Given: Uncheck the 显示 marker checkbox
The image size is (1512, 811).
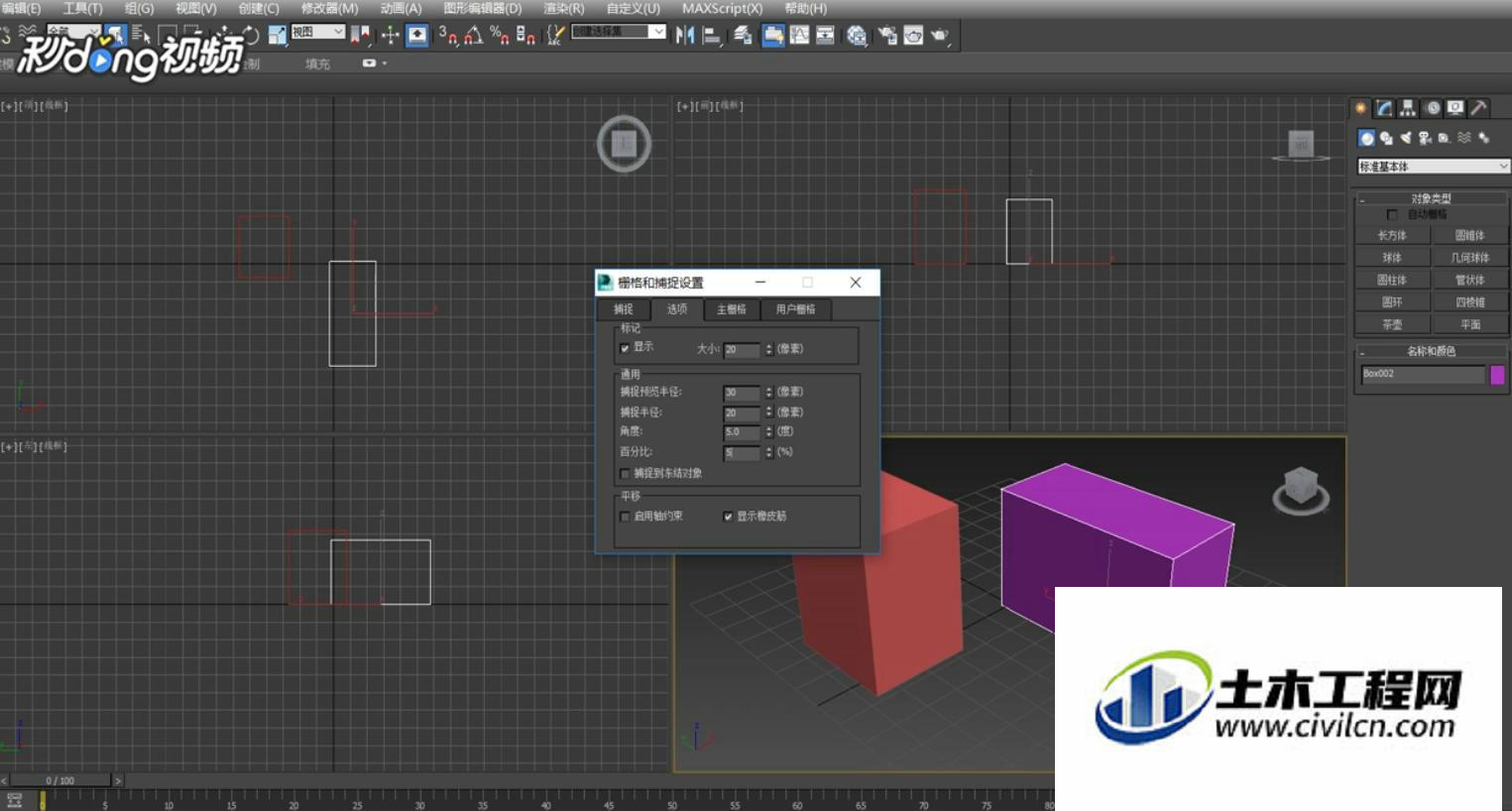Looking at the screenshot, I should pos(625,348).
